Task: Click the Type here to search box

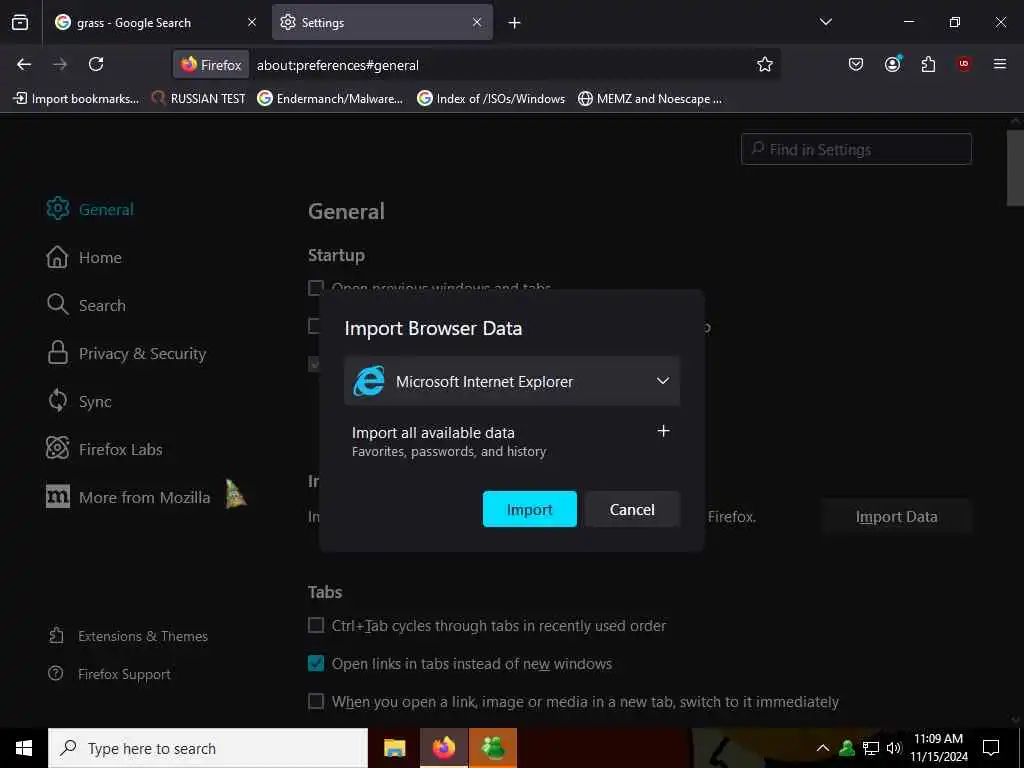Action: pyautogui.click(x=208, y=748)
